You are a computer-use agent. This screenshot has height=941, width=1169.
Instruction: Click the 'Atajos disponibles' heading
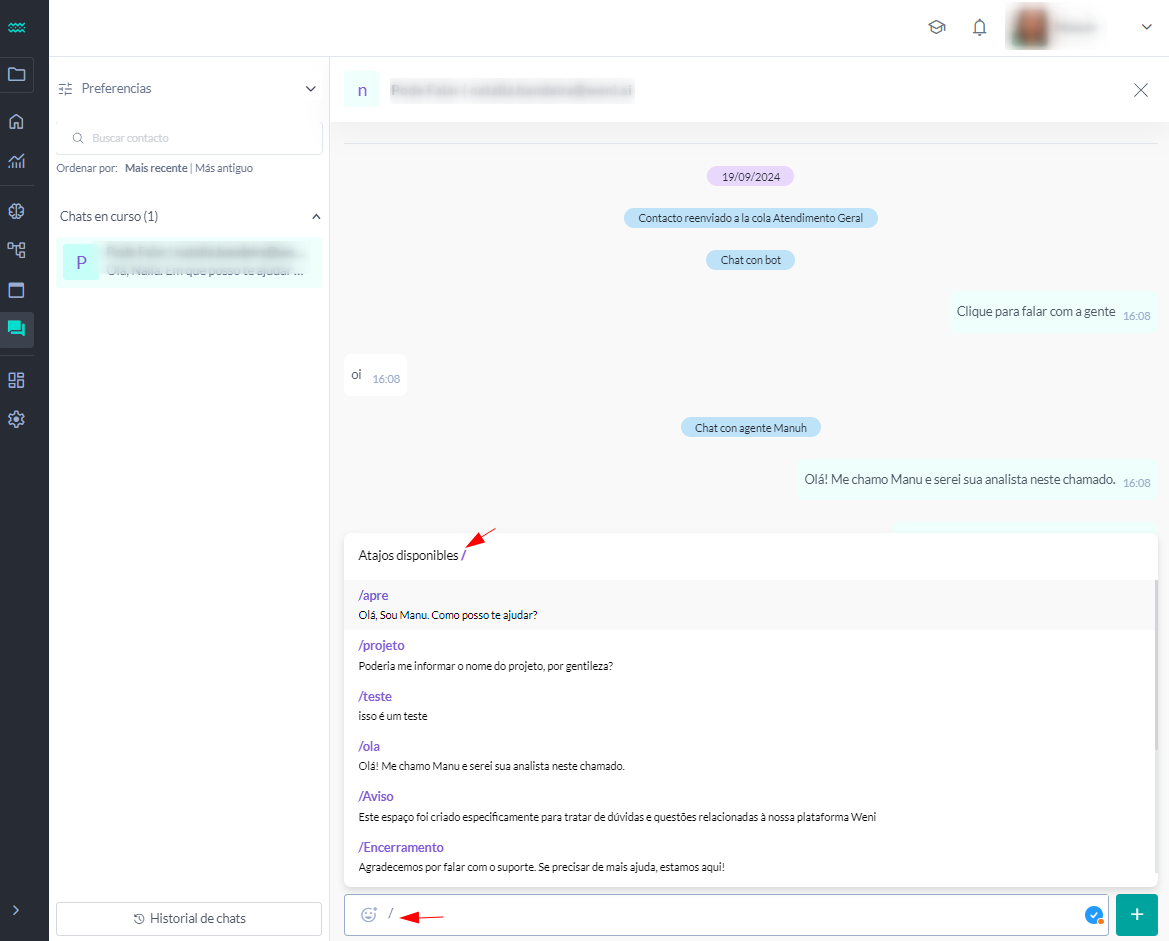click(408, 556)
